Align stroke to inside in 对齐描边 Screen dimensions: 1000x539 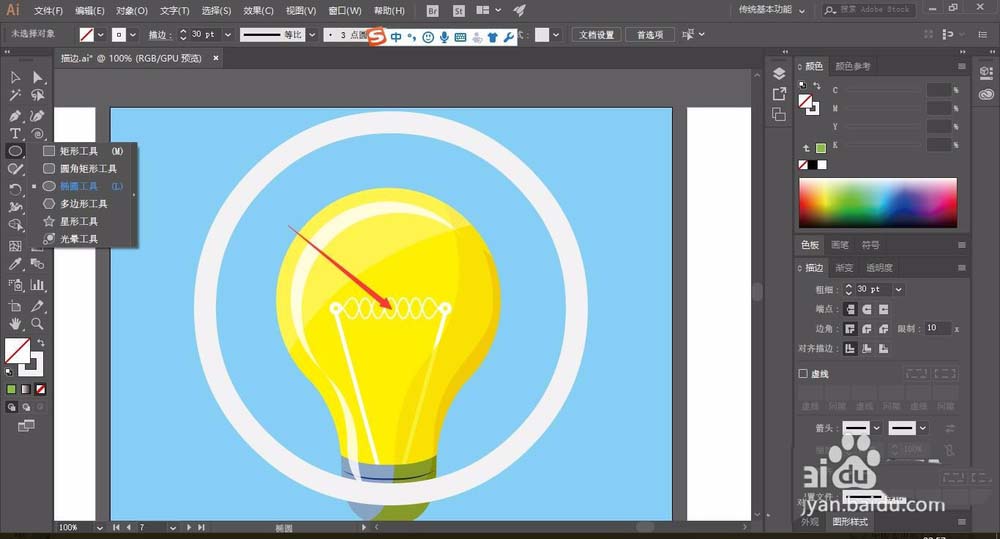tap(867, 349)
